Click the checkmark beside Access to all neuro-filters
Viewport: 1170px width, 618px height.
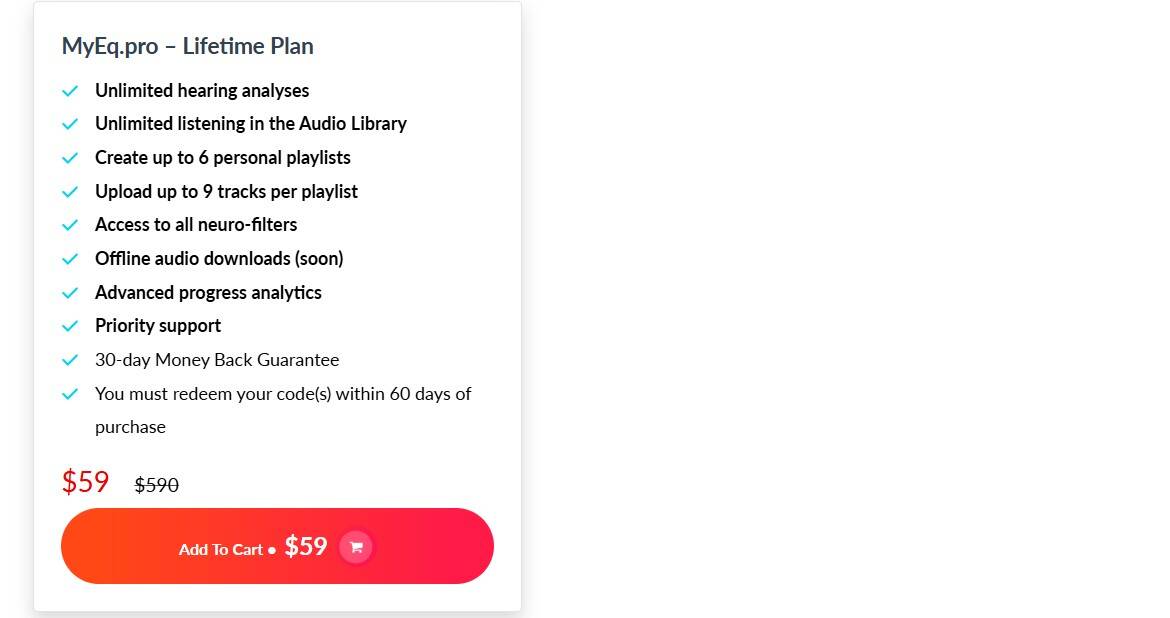tap(70, 225)
